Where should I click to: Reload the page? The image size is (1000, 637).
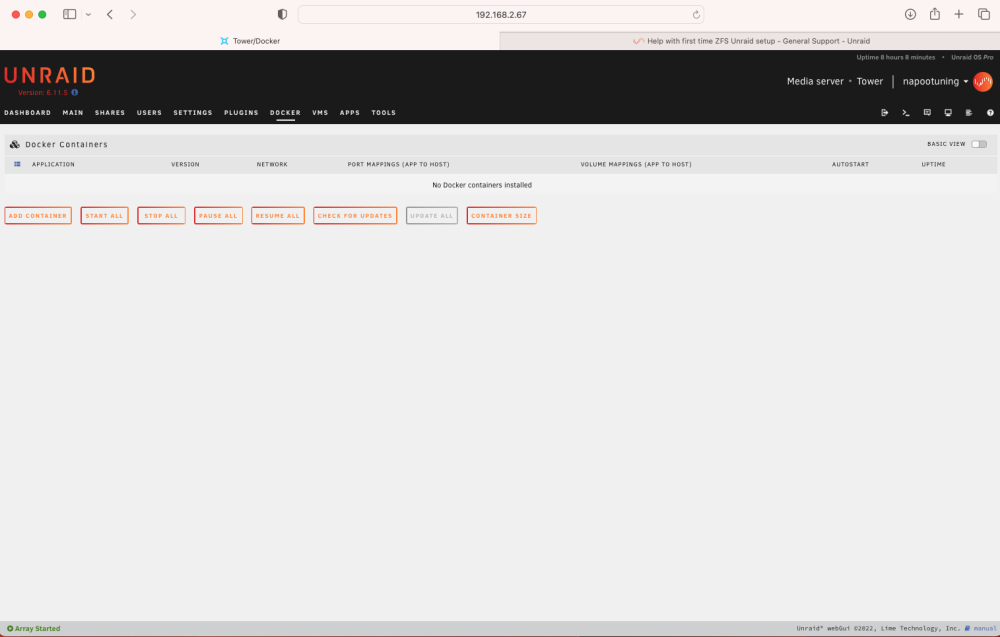696,15
